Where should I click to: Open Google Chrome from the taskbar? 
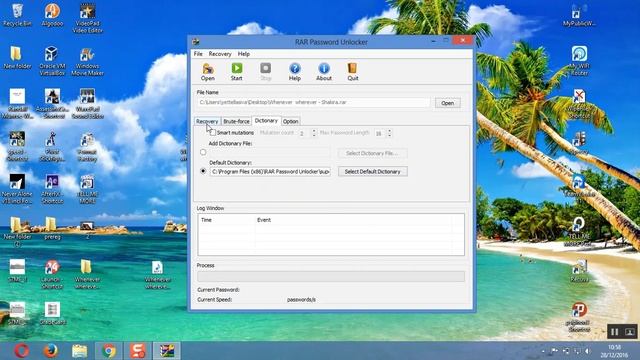pyautogui.click(x=109, y=351)
